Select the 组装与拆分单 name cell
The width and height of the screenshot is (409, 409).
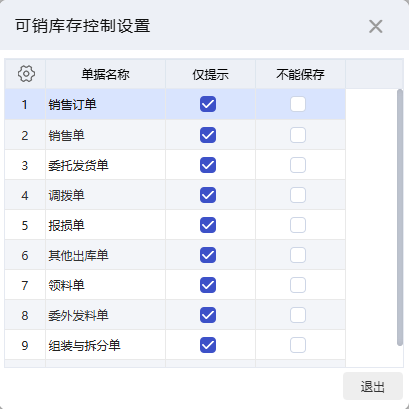pos(105,345)
